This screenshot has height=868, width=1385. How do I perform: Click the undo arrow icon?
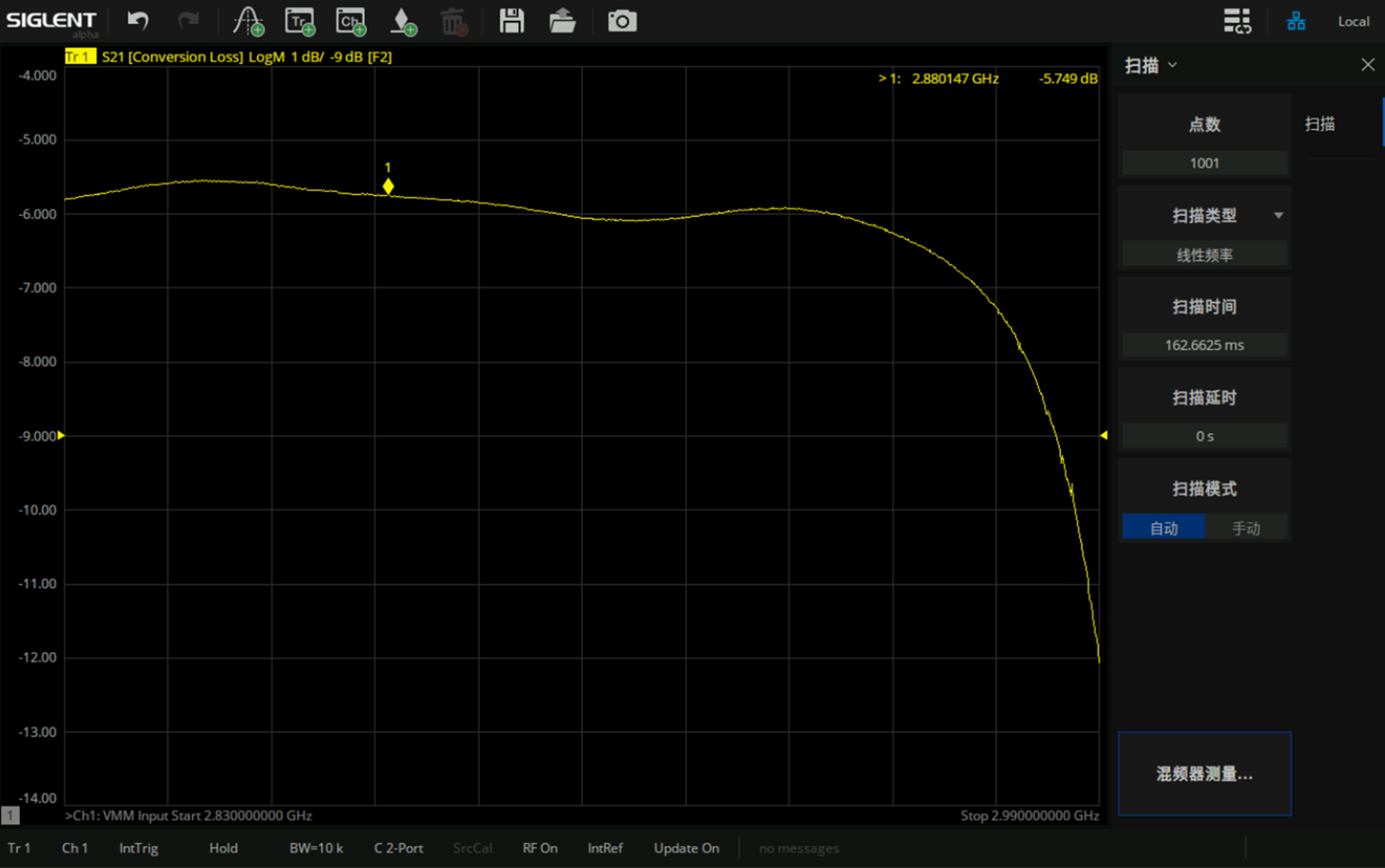point(138,21)
